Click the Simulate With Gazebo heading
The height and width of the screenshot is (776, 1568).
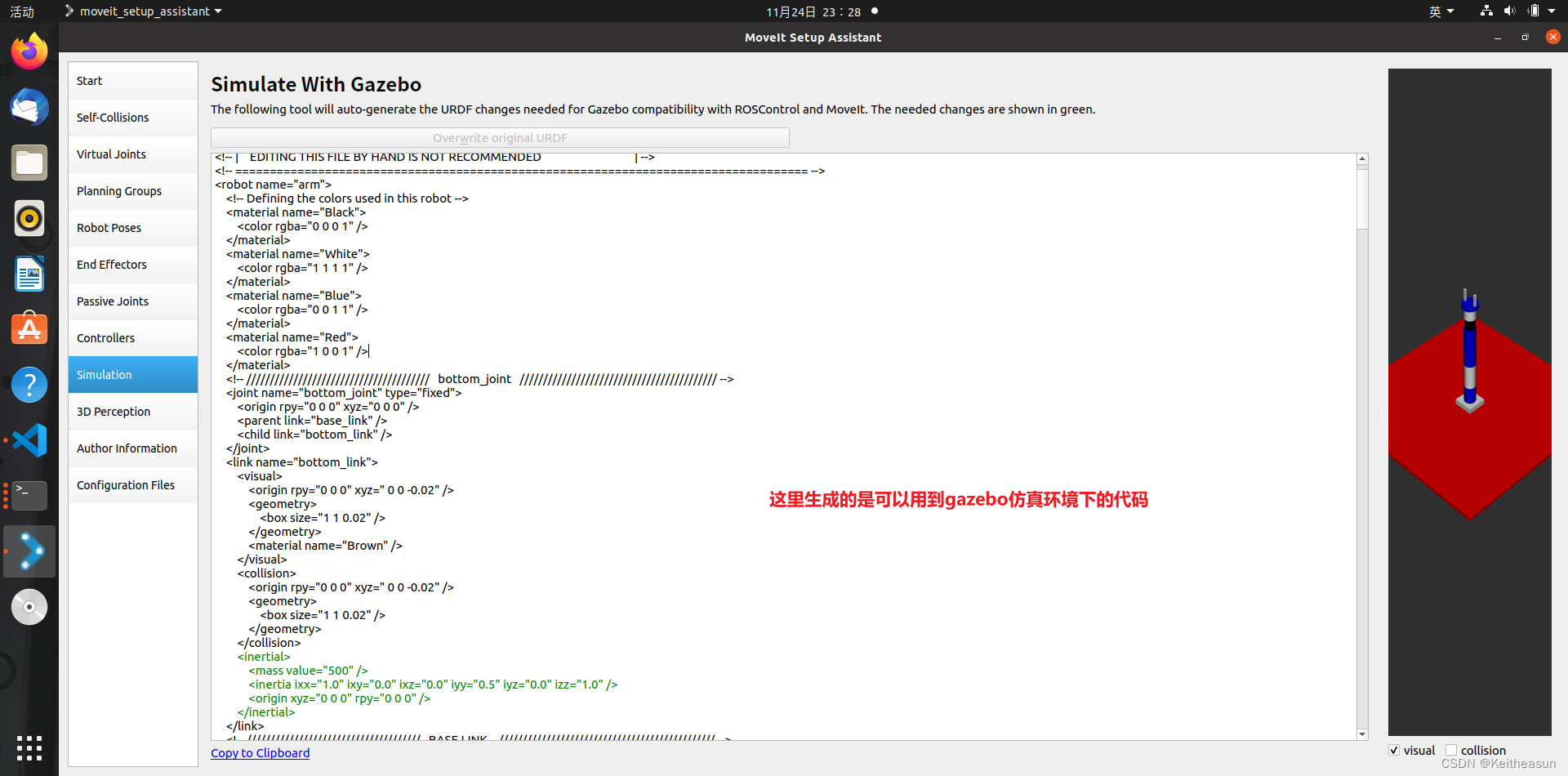coord(316,84)
